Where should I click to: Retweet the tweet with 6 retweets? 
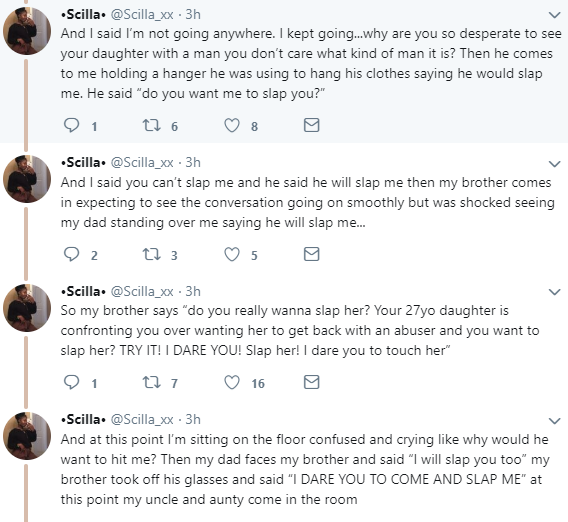(x=151, y=125)
